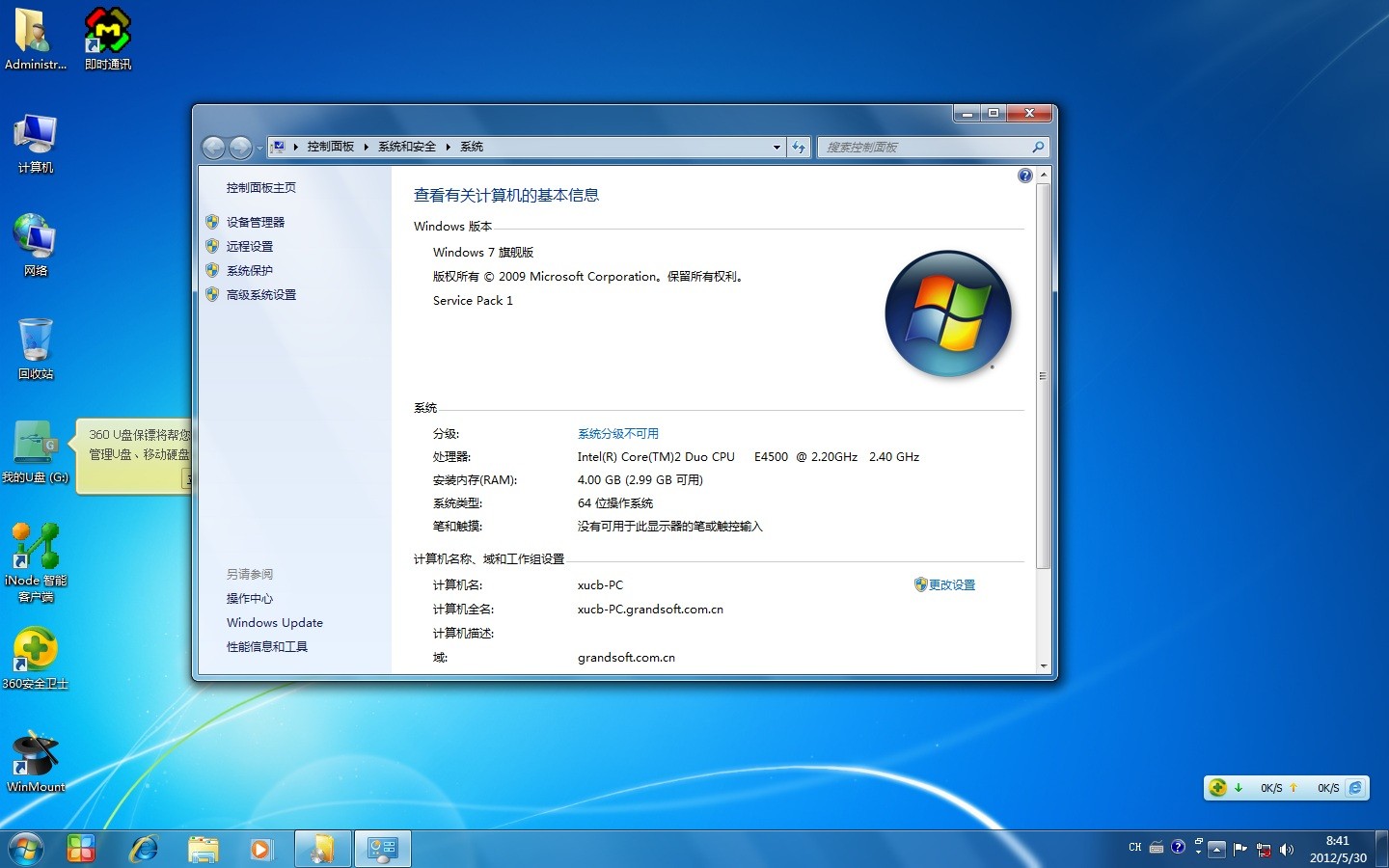Click scrollbar up arrow in System window

(1043, 175)
